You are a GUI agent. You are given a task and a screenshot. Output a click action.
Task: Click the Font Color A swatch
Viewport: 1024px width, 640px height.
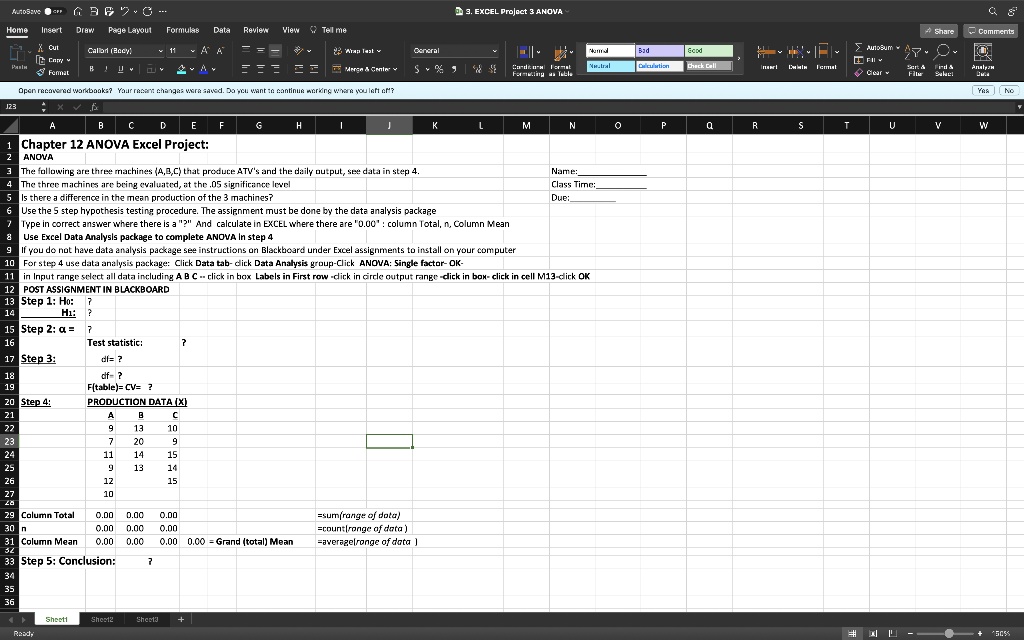click(x=204, y=69)
